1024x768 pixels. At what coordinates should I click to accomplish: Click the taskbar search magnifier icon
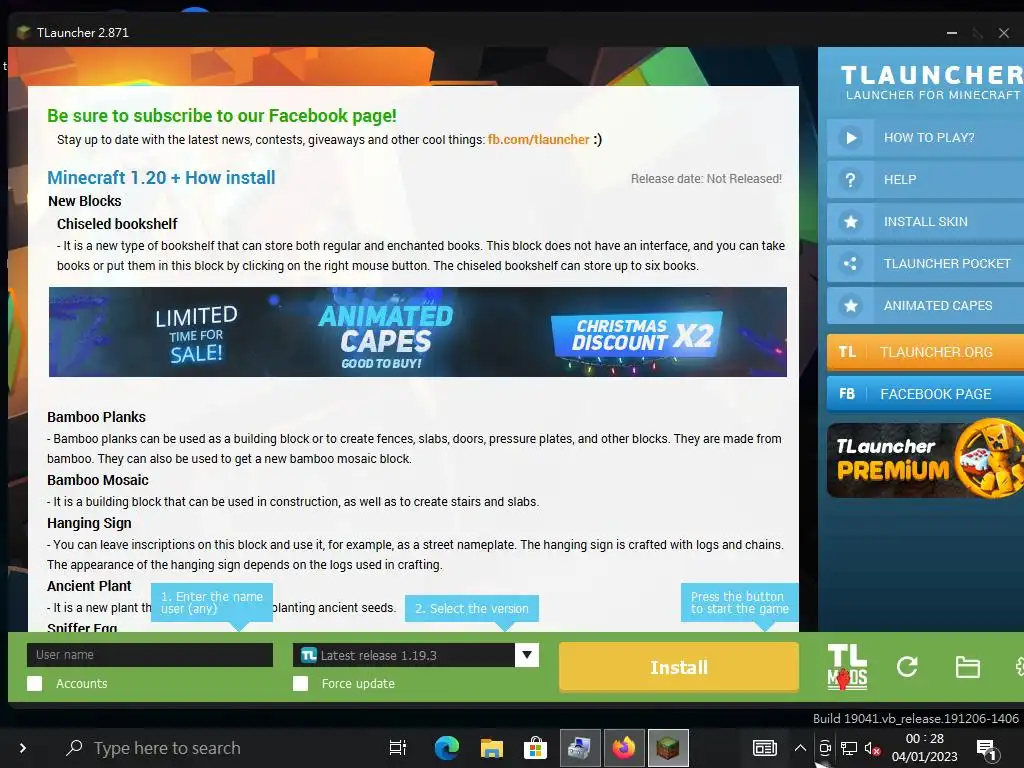pyautogui.click(x=74, y=747)
